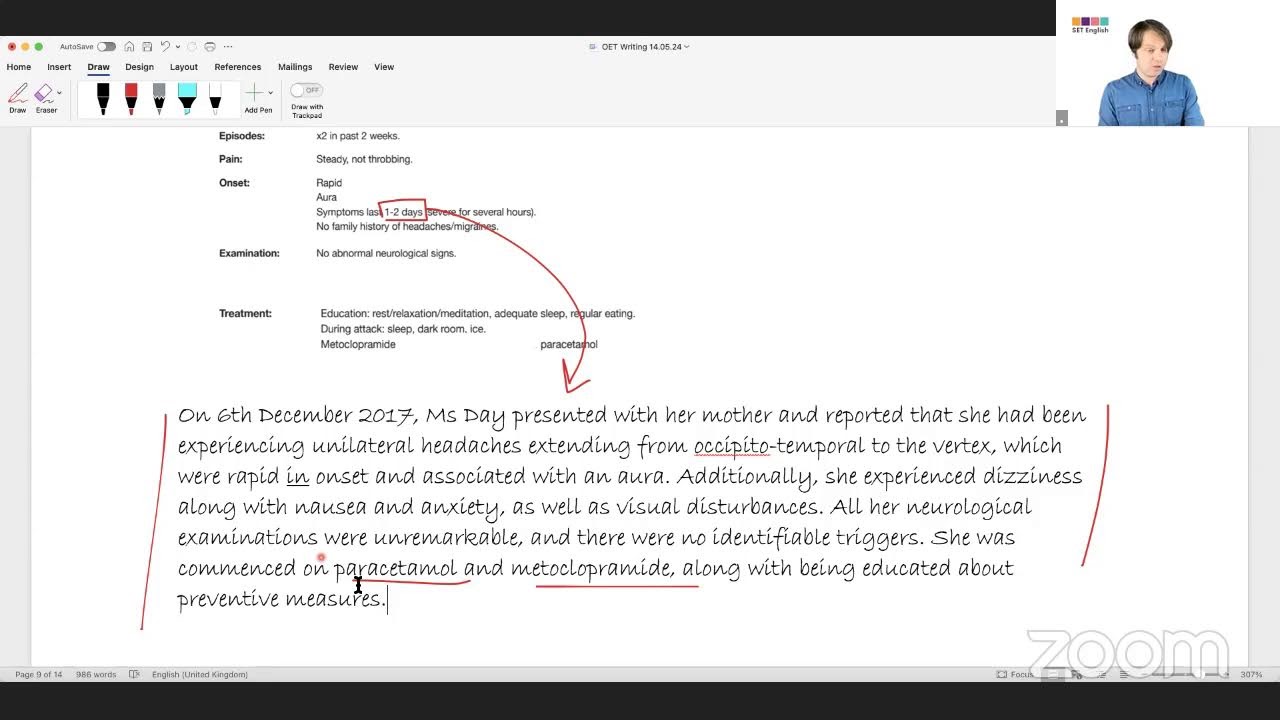Click the proofing book icon in status bar
The image size is (1280, 720).
[135, 675]
